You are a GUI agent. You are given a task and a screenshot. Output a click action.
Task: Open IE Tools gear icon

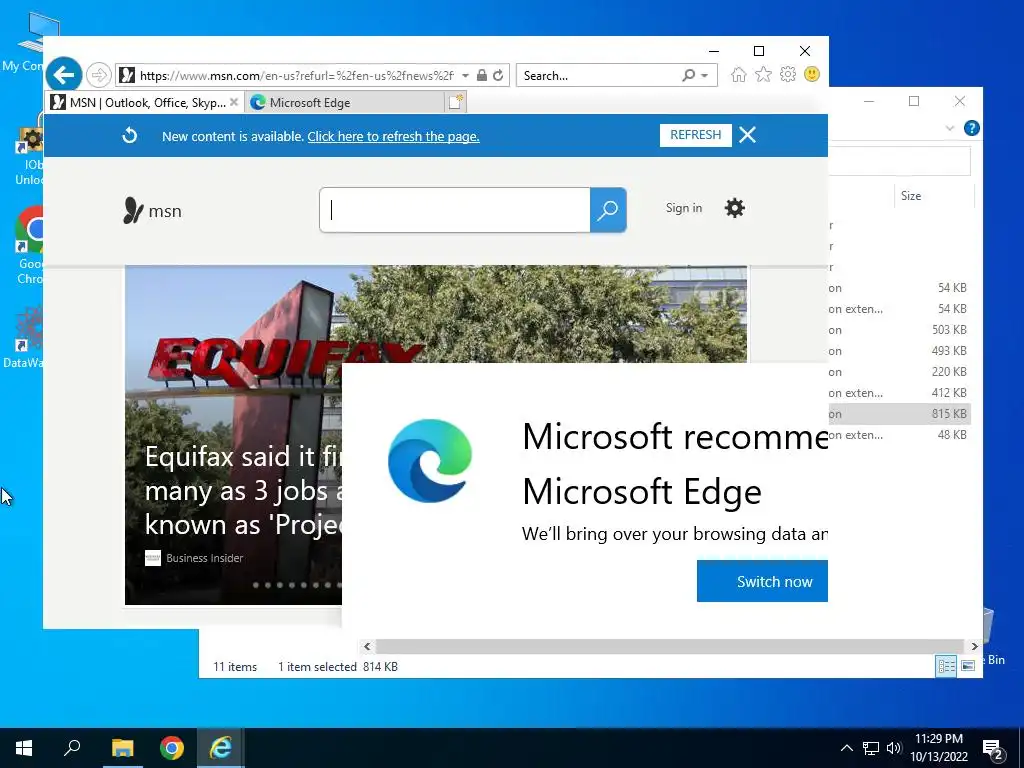pyautogui.click(x=788, y=74)
